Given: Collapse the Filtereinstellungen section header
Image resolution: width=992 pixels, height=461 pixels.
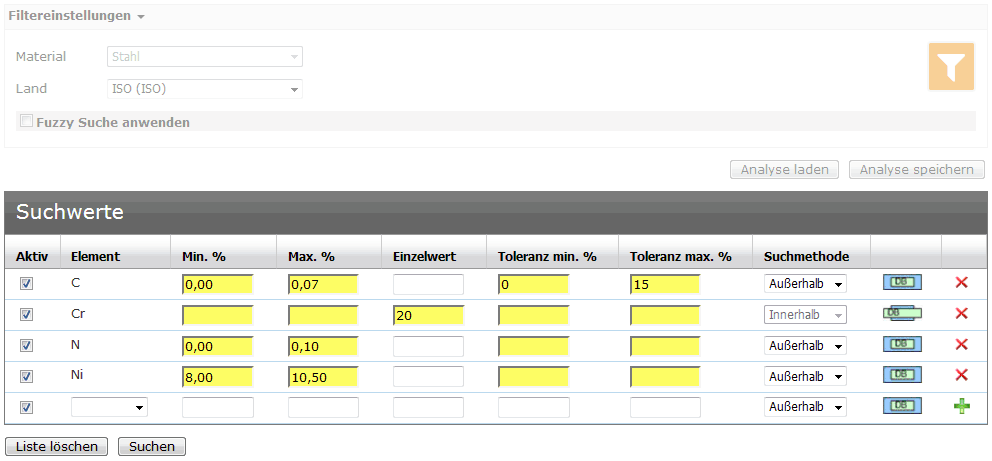Looking at the screenshot, I should 76,17.
